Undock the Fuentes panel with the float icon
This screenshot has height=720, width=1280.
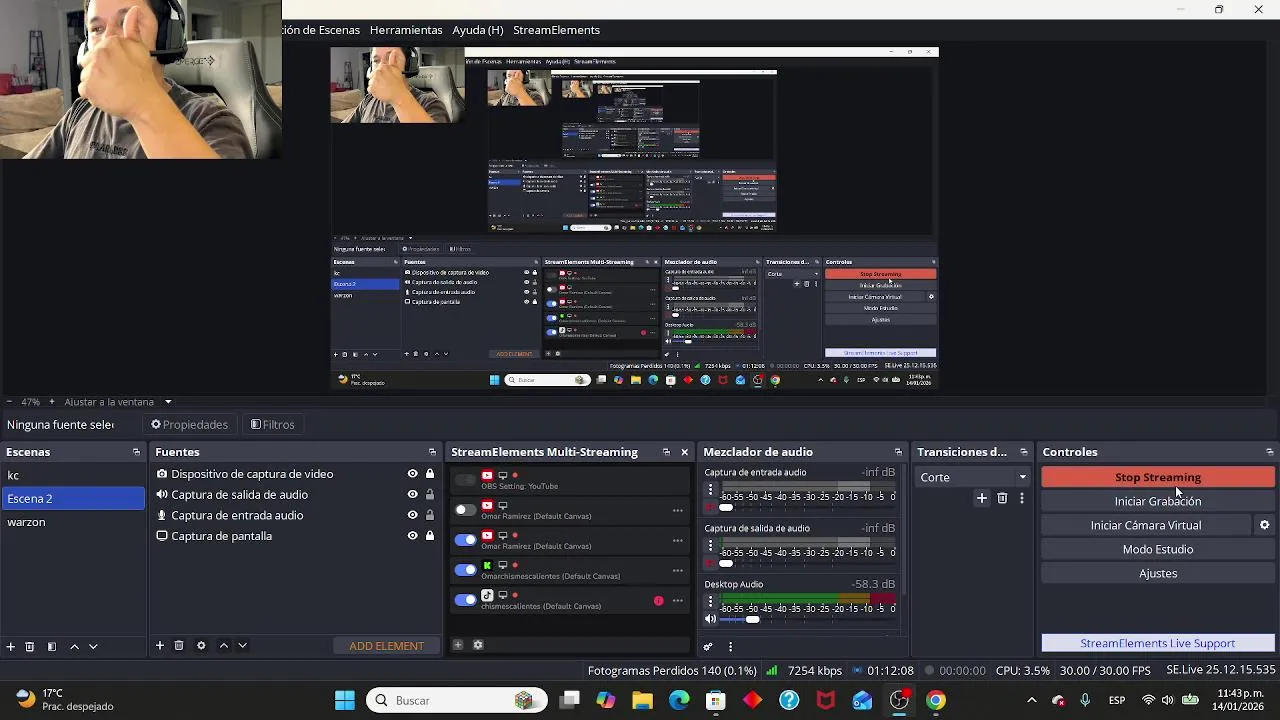[x=432, y=452]
